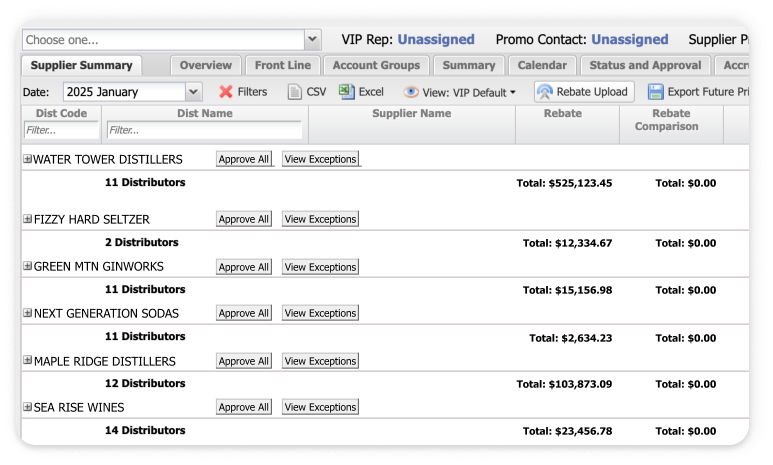
Task: View Exceptions for WATER TOWER DISTILLERS
Action: [320, 159]
